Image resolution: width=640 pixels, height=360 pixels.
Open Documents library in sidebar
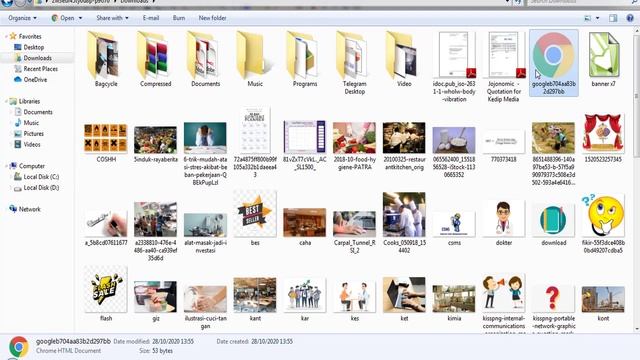(38, 112)
